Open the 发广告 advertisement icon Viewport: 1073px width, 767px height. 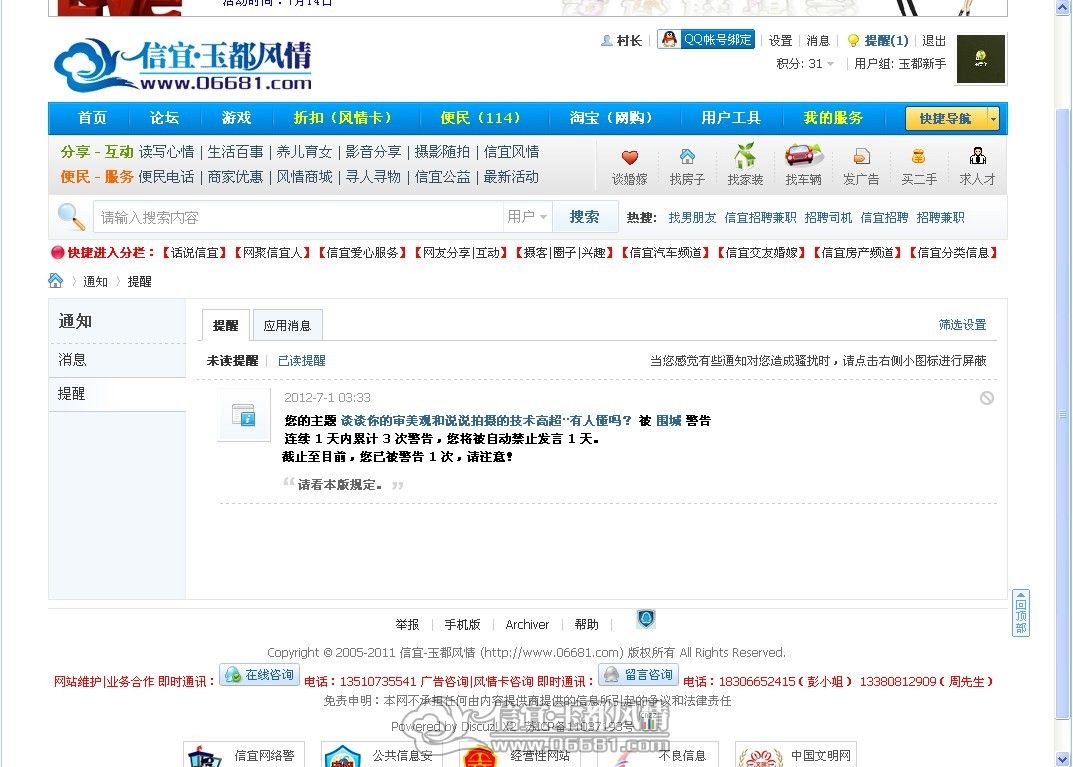pyautogui.click(x=862, y=157)
